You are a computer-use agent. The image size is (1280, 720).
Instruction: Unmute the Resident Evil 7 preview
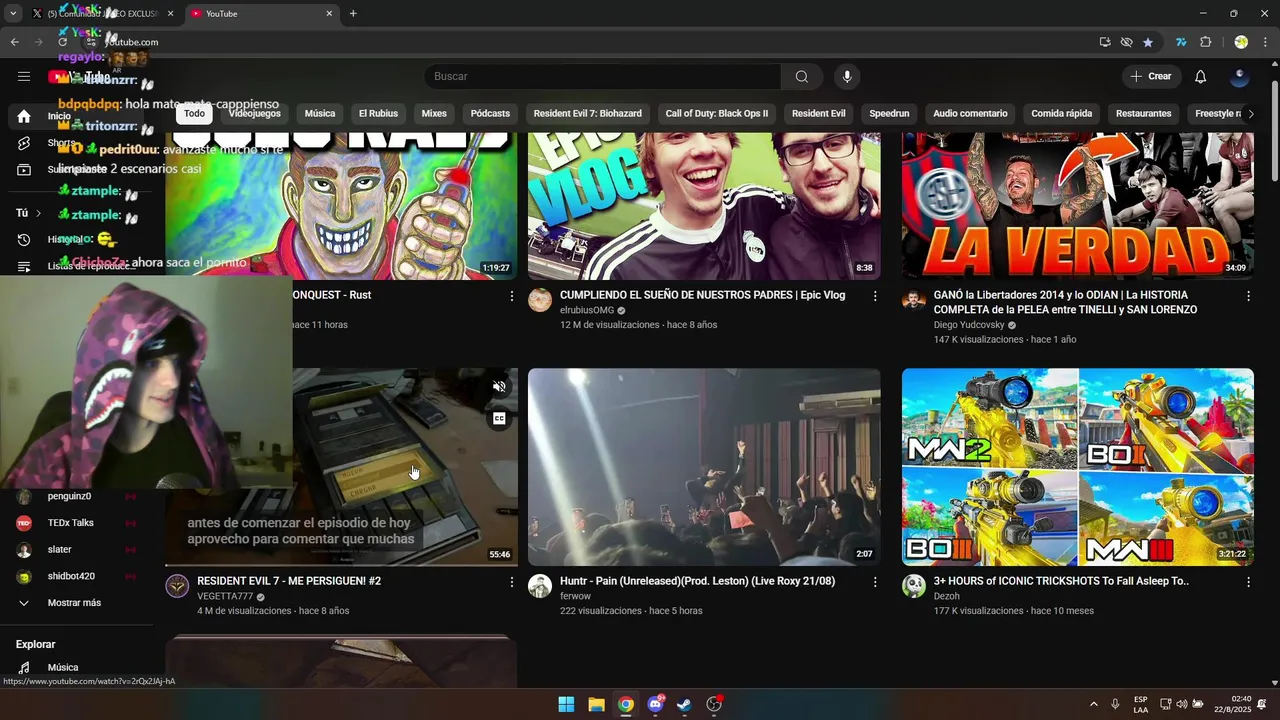499,387
